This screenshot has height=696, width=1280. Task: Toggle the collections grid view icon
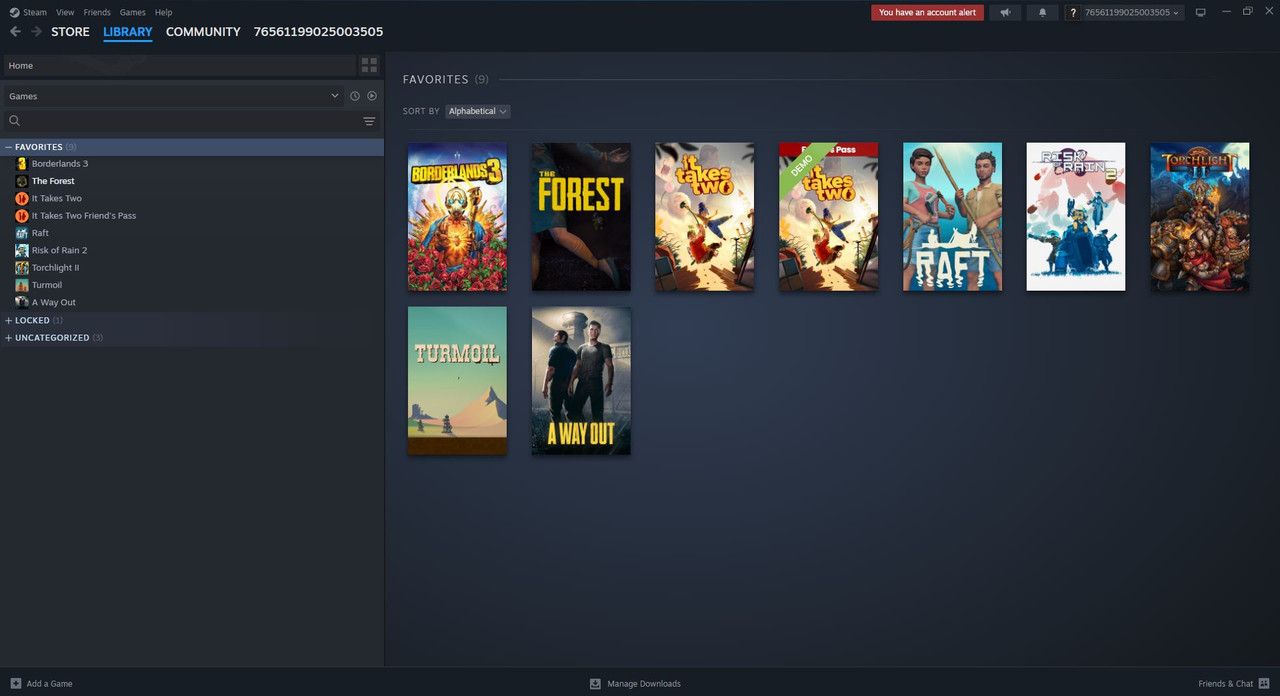(x=369, y=65)
